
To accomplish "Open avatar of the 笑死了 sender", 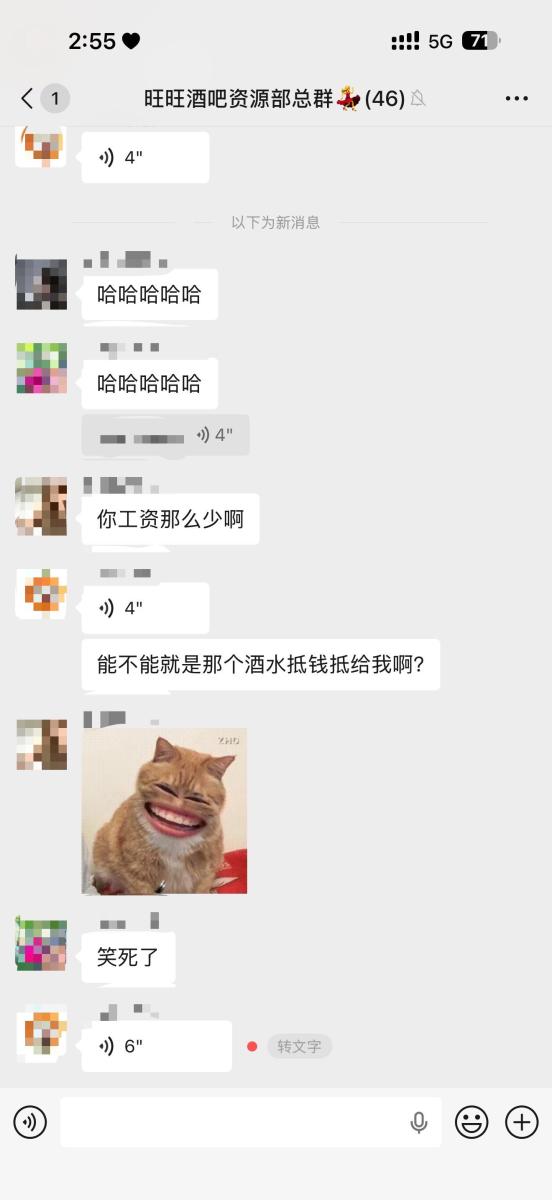I will [42, 945].
